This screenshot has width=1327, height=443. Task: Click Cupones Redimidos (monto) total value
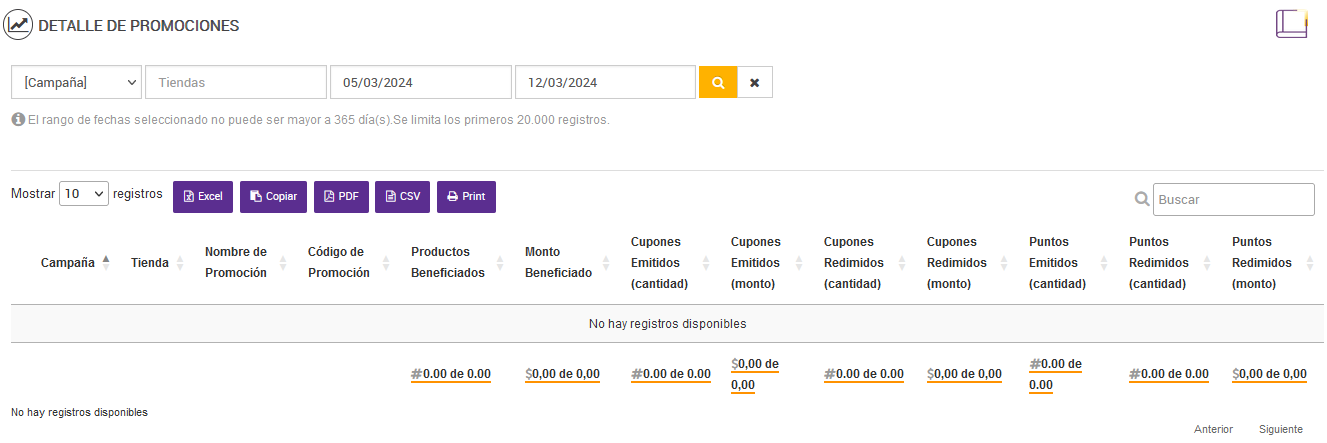point(964,374)
